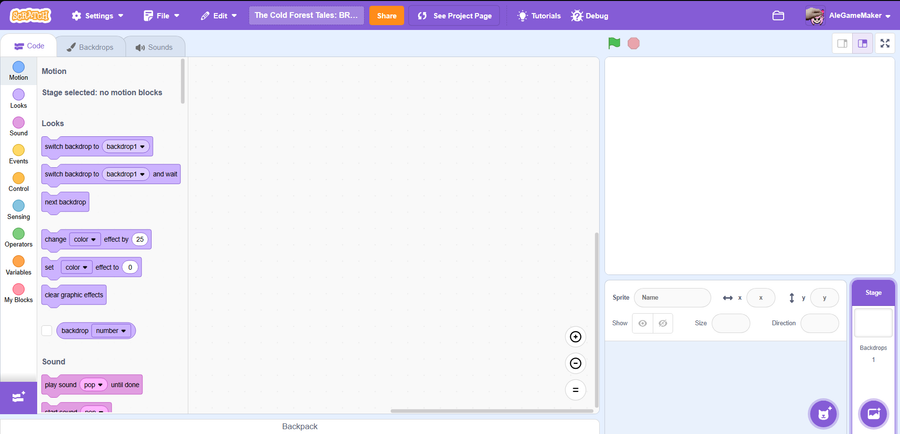Click the green flag to run

click(614, 43)
